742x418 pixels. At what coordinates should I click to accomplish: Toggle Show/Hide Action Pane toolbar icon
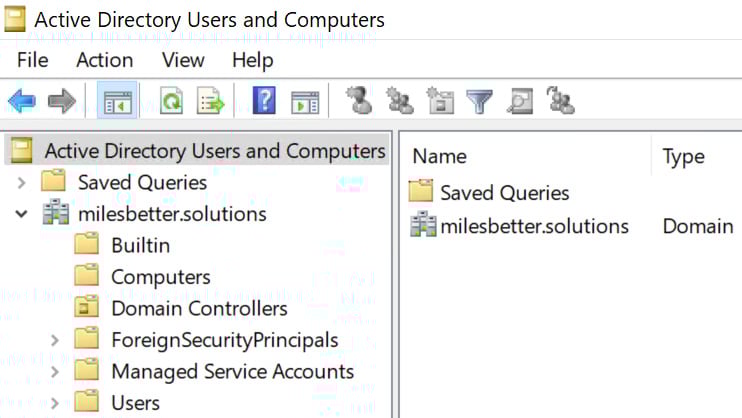[305, 102]
